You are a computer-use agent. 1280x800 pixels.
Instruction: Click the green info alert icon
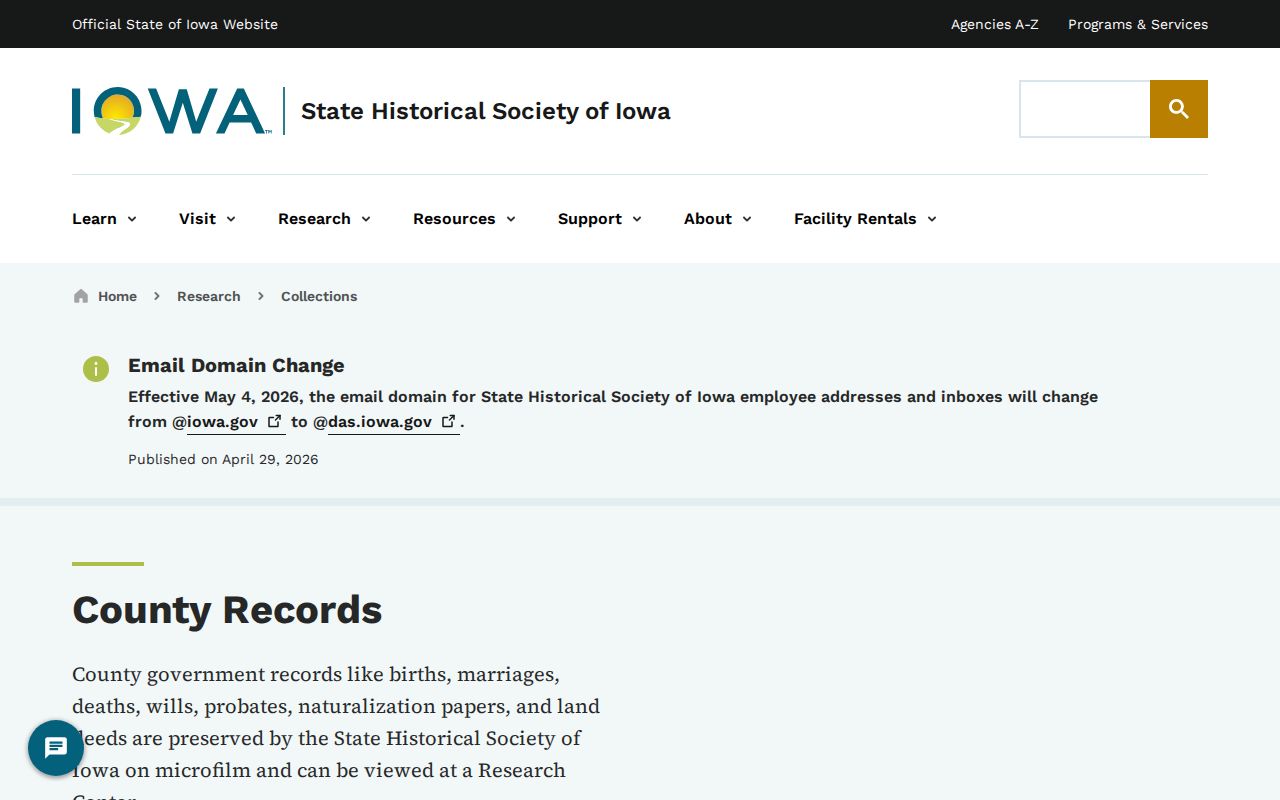96,369
